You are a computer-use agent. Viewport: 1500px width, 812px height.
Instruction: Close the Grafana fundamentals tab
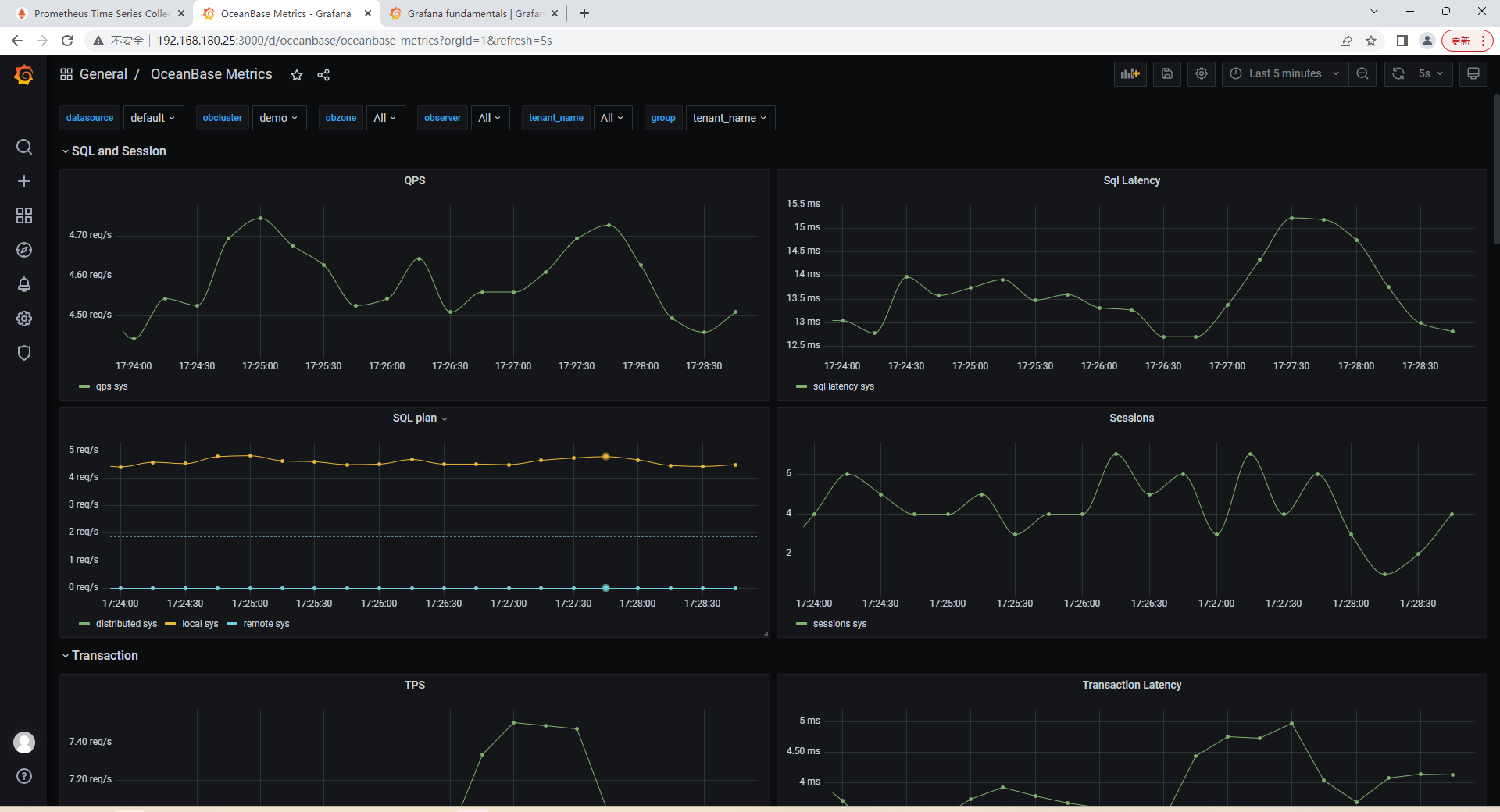[x=555, y=13]
